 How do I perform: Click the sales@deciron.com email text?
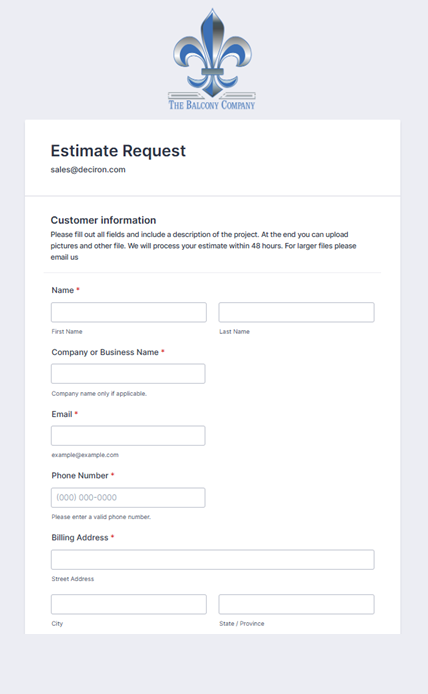88,170
